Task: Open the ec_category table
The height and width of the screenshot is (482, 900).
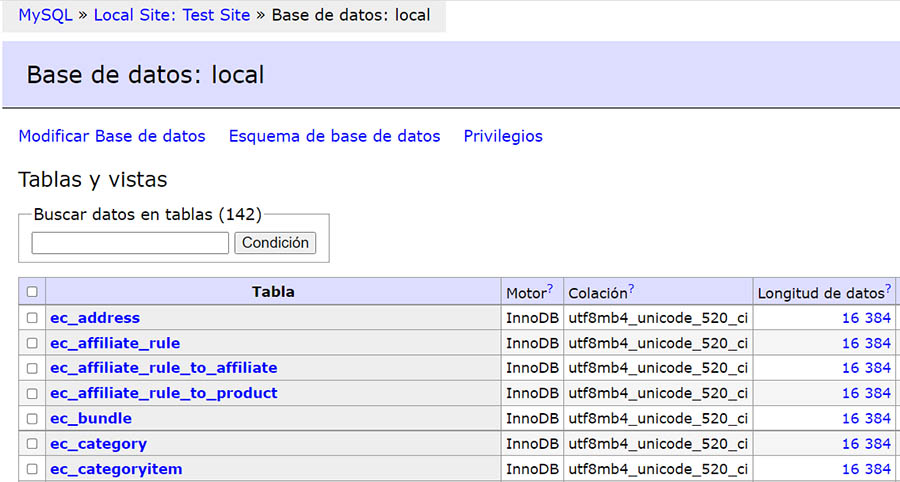Action: point(98,444)
